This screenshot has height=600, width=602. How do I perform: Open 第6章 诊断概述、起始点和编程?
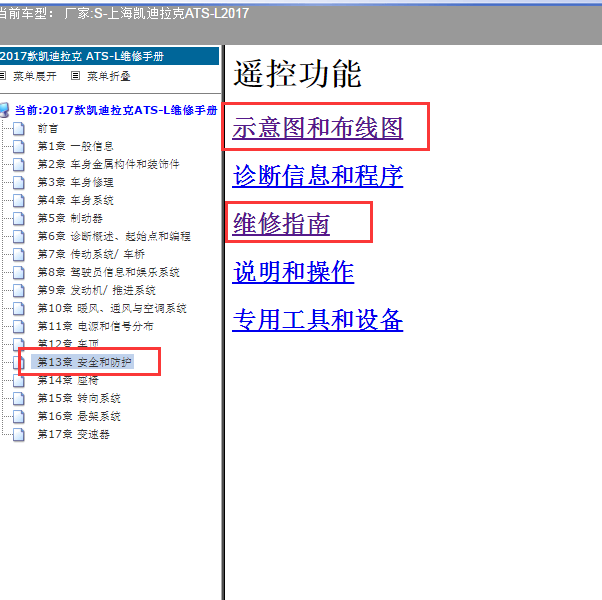coord(114,236)
